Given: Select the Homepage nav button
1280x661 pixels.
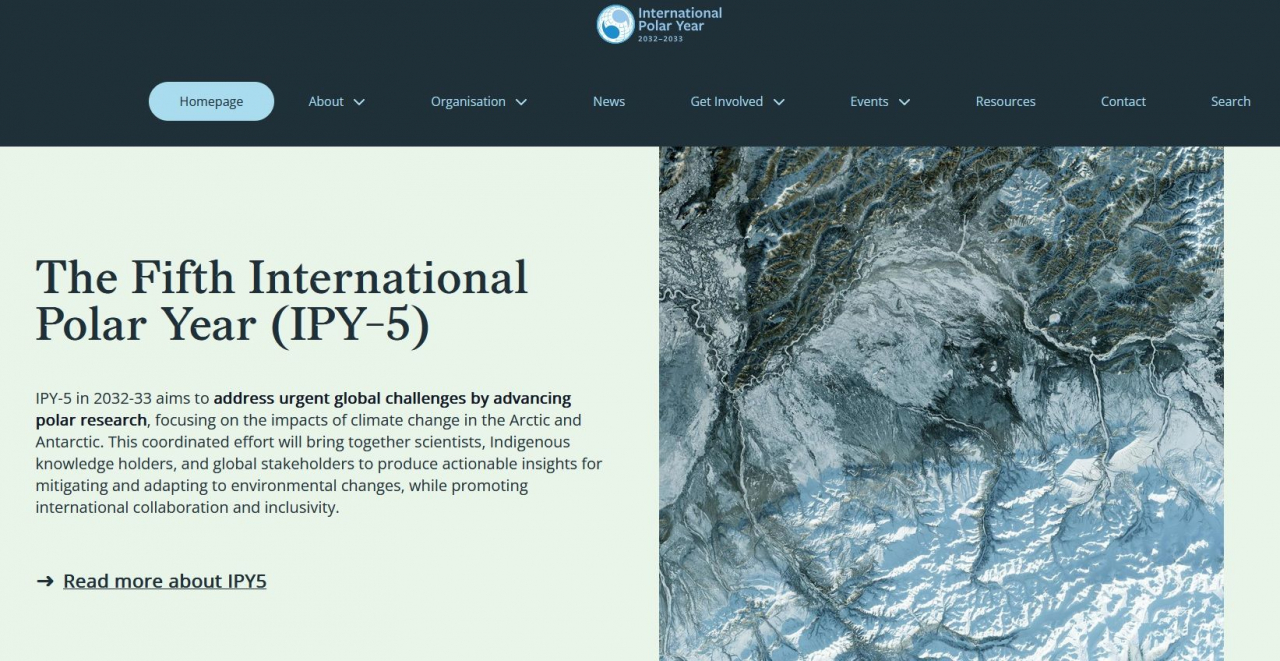Looking at the screenshot, I should [x=211, y=101].
